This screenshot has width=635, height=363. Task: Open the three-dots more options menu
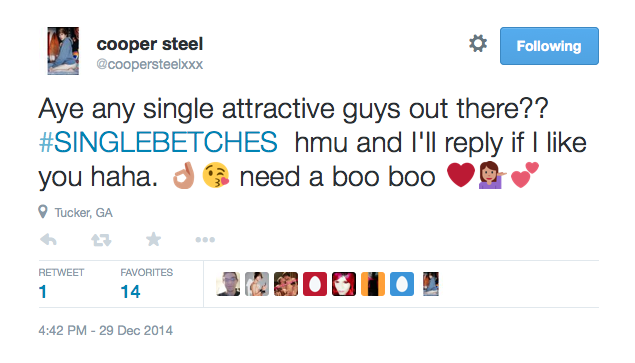(205, 240)
